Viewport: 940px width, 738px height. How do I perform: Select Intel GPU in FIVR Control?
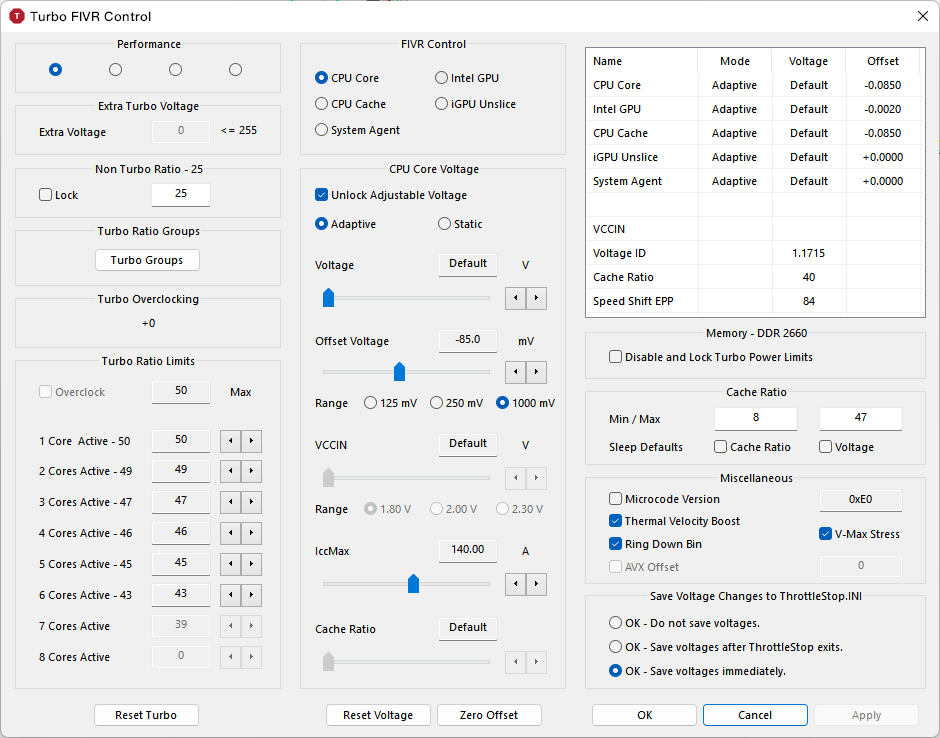(x=467, y=78)
